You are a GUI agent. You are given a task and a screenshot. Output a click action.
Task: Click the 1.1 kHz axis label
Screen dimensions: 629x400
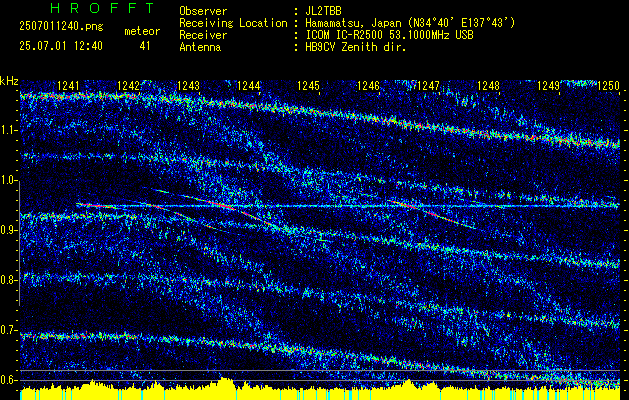9,130
